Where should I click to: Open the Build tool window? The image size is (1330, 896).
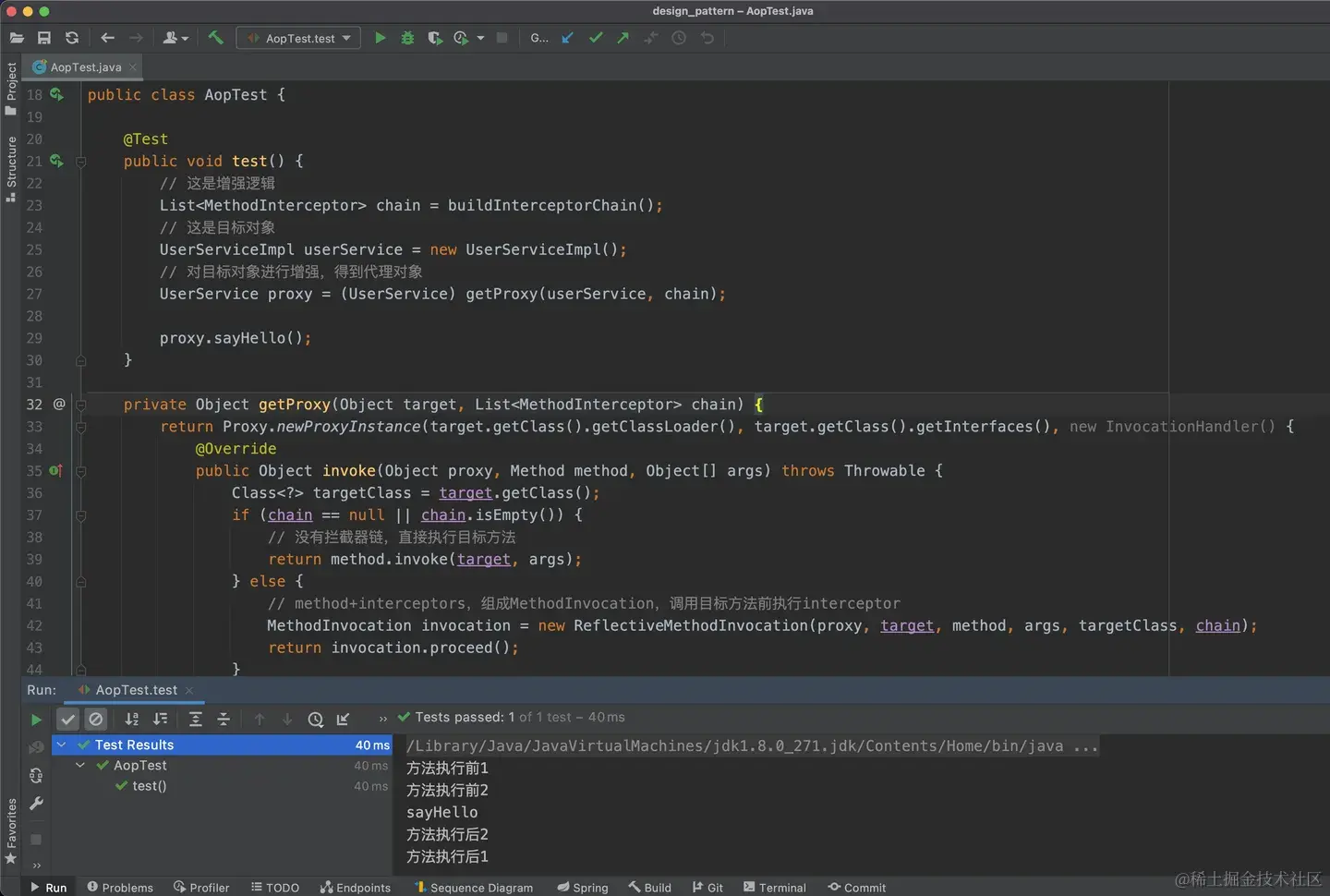pos(650,888)
